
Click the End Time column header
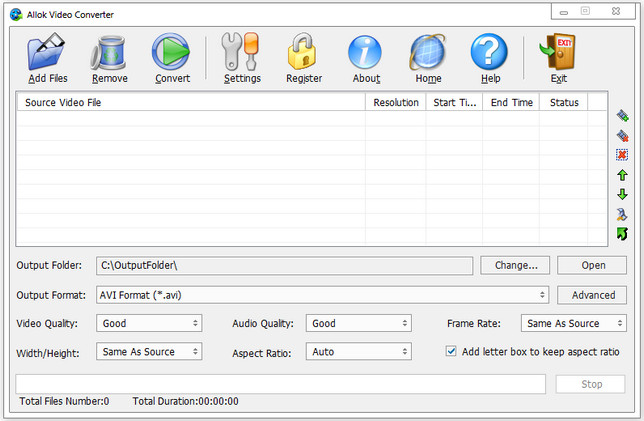(511, 102)
